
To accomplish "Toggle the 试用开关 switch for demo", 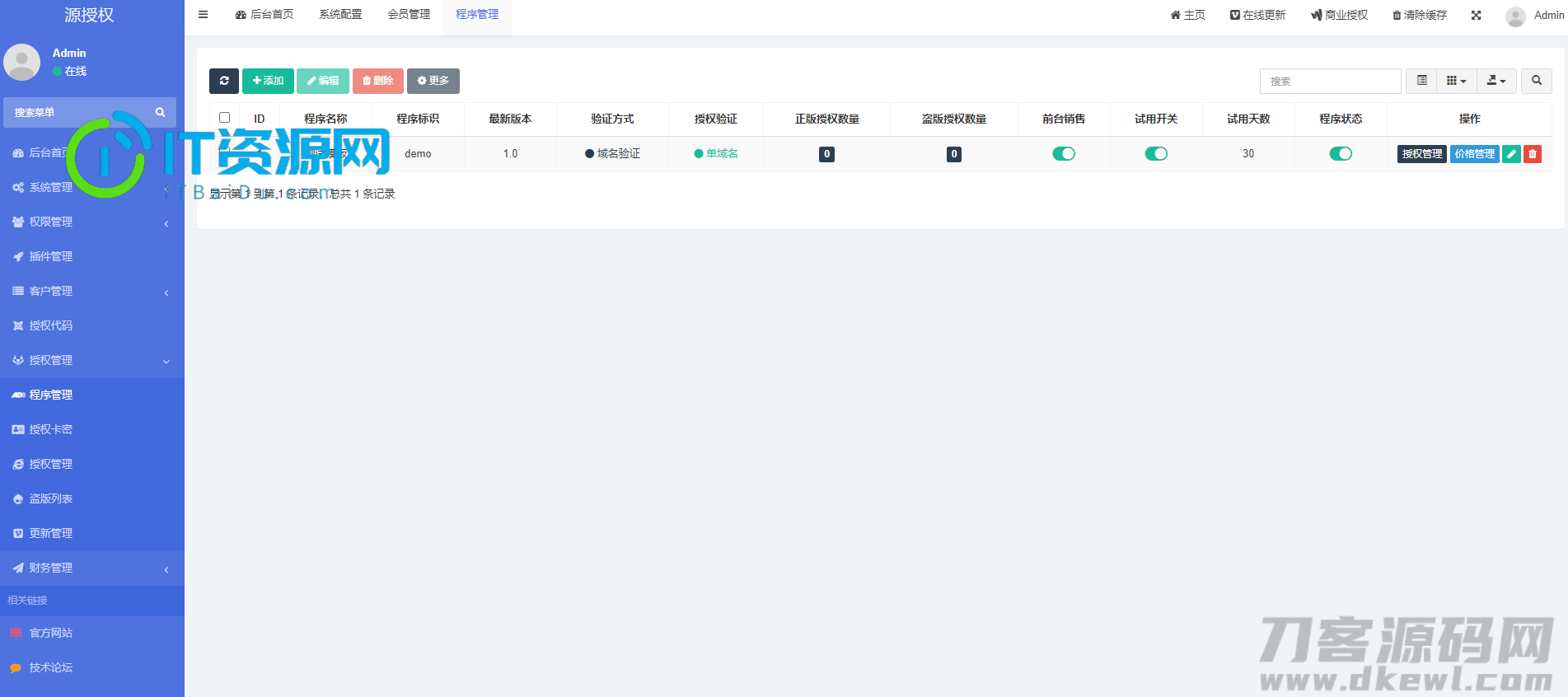I will (x=1156, y=154).
